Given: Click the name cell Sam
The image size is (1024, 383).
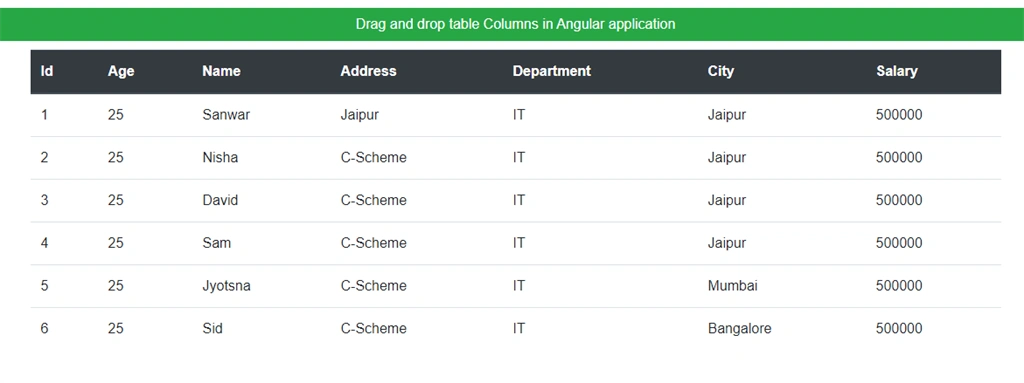Looking at the screenshot, I should pyautogui.click(x=217, y=243).
